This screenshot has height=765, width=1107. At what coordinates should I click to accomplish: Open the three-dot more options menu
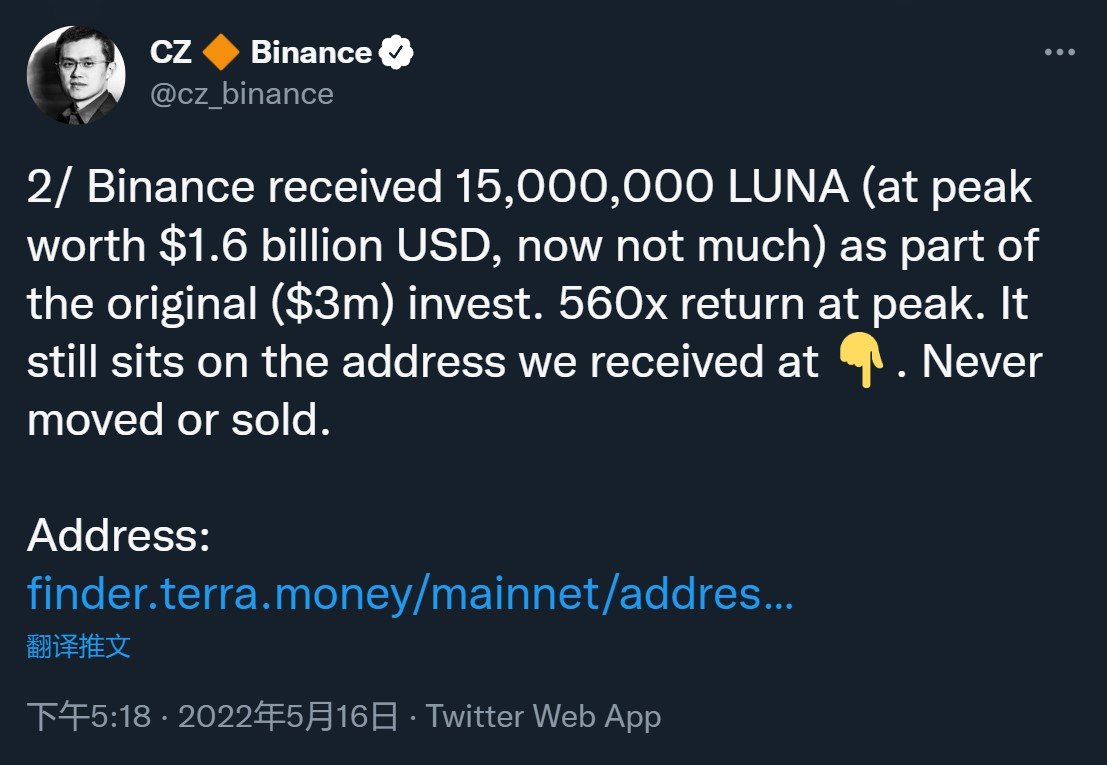tap(1059, 52)
